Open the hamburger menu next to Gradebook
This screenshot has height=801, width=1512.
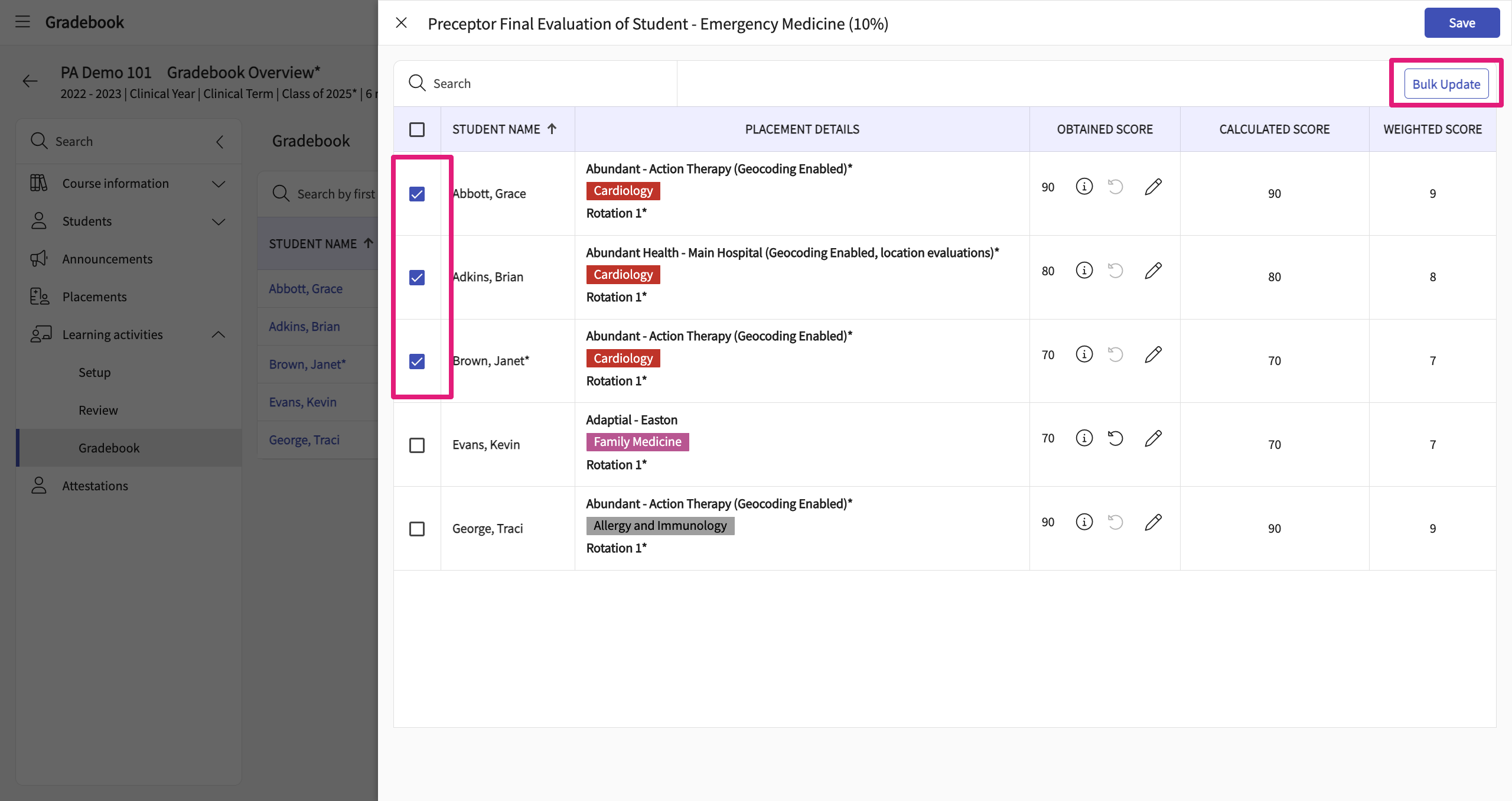[22, 22]
